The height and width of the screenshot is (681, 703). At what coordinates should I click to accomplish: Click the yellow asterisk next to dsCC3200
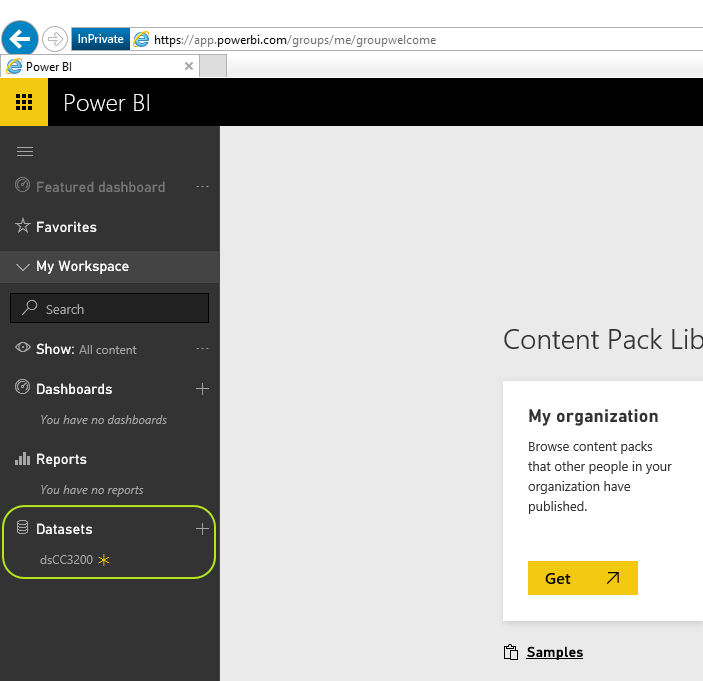click(x=104, y=560)
